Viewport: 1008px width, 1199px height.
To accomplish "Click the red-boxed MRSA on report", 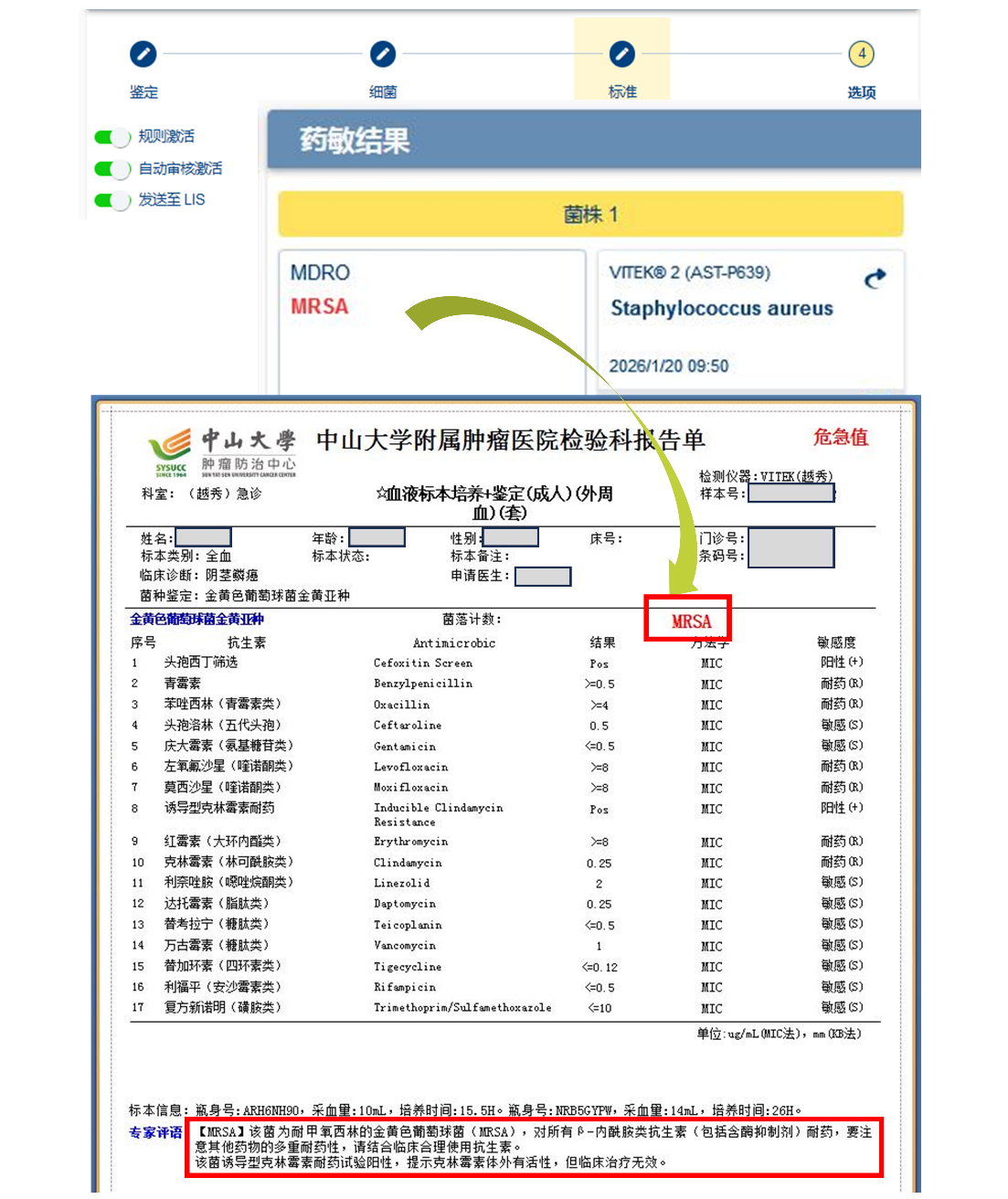I will tap(690, 621).
